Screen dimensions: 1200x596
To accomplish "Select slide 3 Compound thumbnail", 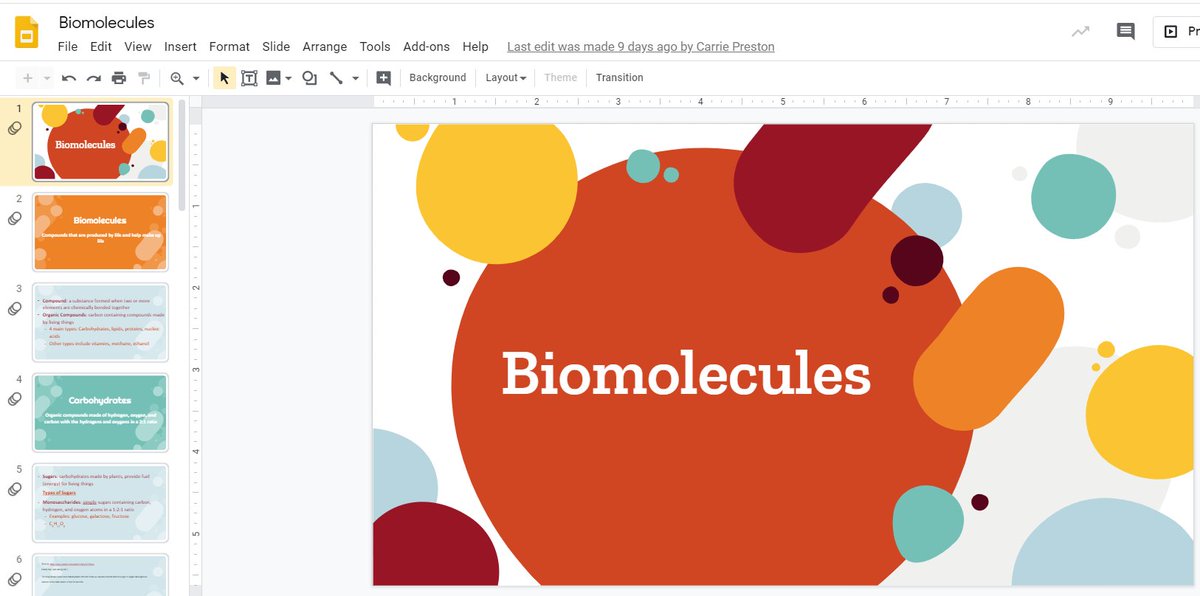I will point(100,322).
